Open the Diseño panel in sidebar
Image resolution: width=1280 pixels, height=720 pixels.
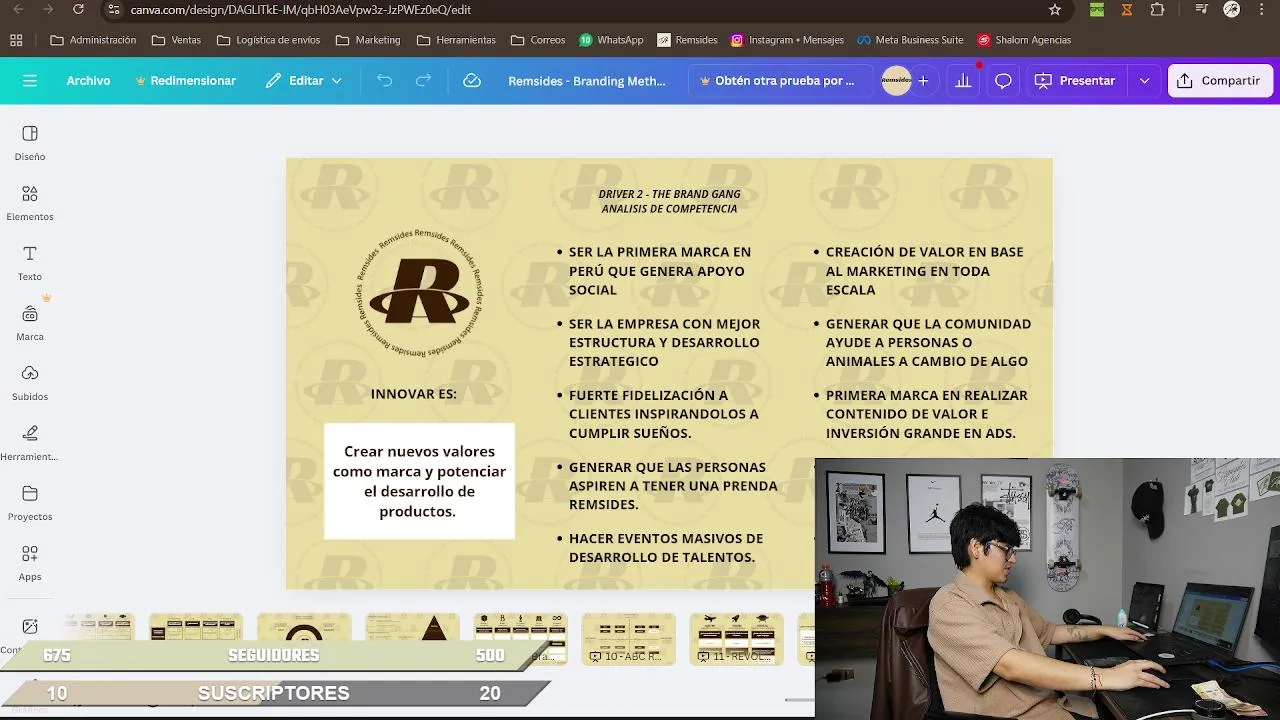pos(30,143)
